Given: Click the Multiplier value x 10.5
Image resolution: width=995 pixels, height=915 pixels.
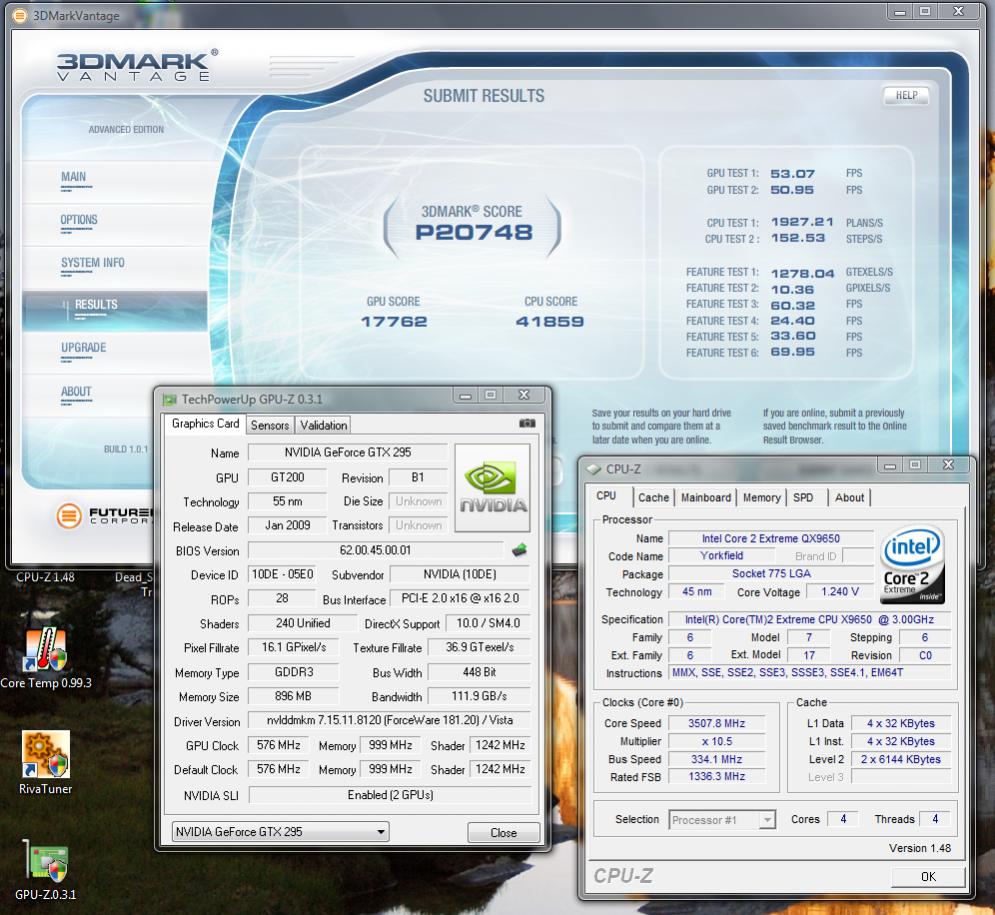Looking at the screenshot, I should pos(716,741).
